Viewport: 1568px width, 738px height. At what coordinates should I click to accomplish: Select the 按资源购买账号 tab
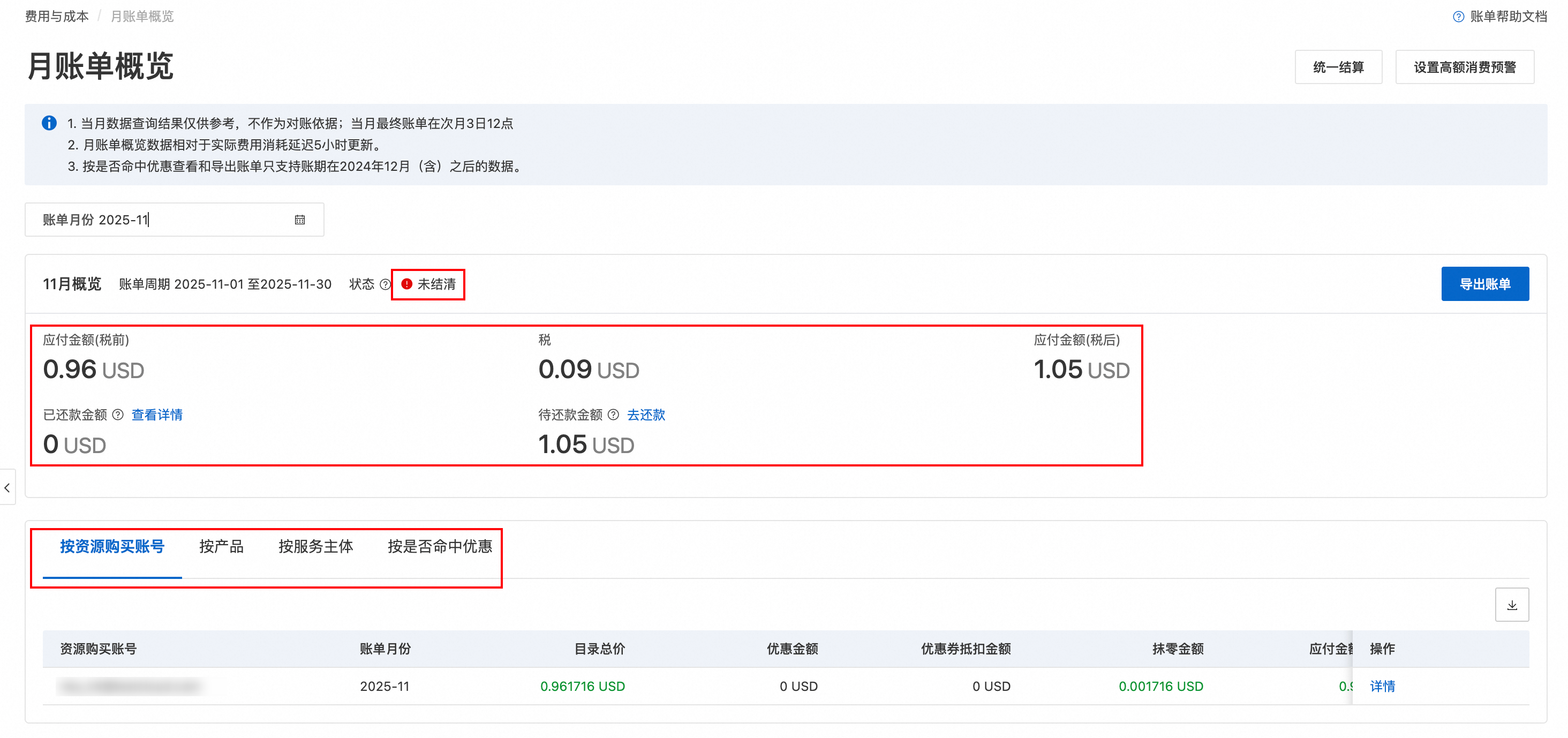[x=112, y=546]
